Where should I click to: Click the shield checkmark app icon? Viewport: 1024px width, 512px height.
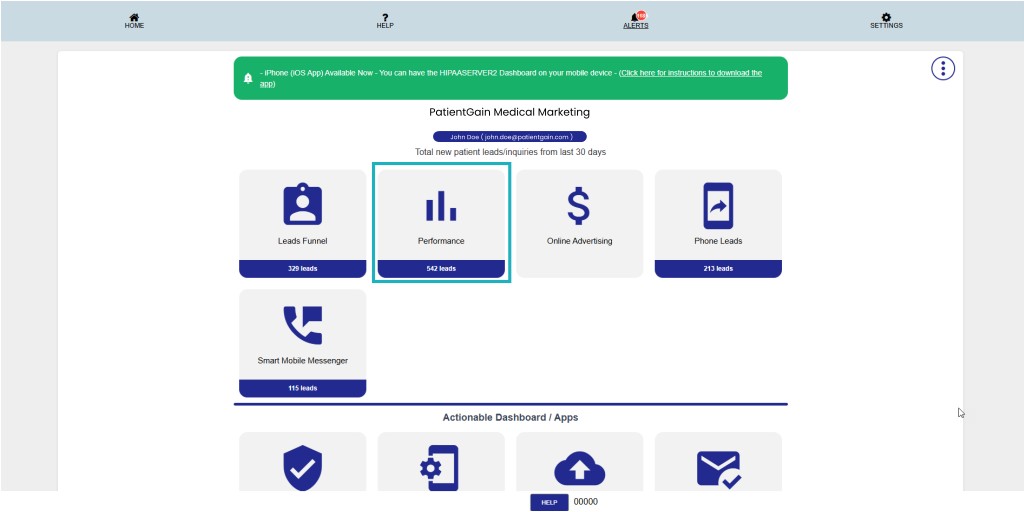coord(302,468)
